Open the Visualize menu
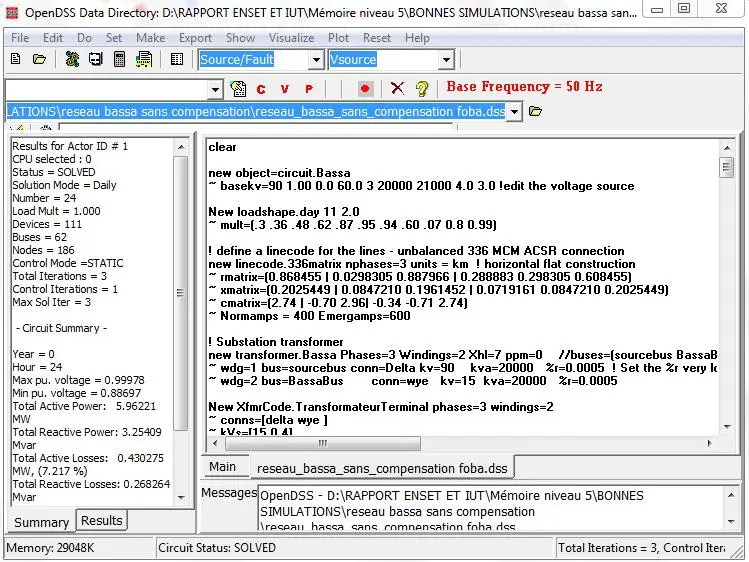 pyautogui.click(x=291, y=38)
